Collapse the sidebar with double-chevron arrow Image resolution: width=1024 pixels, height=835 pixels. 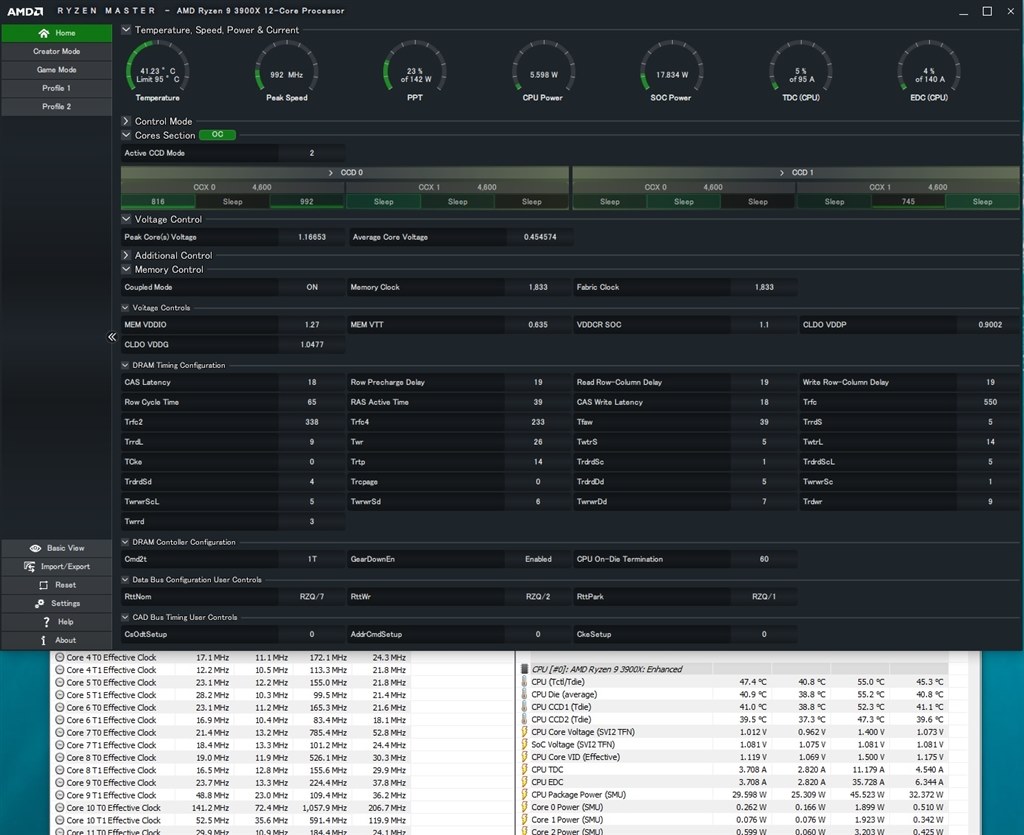pos(112,337)
